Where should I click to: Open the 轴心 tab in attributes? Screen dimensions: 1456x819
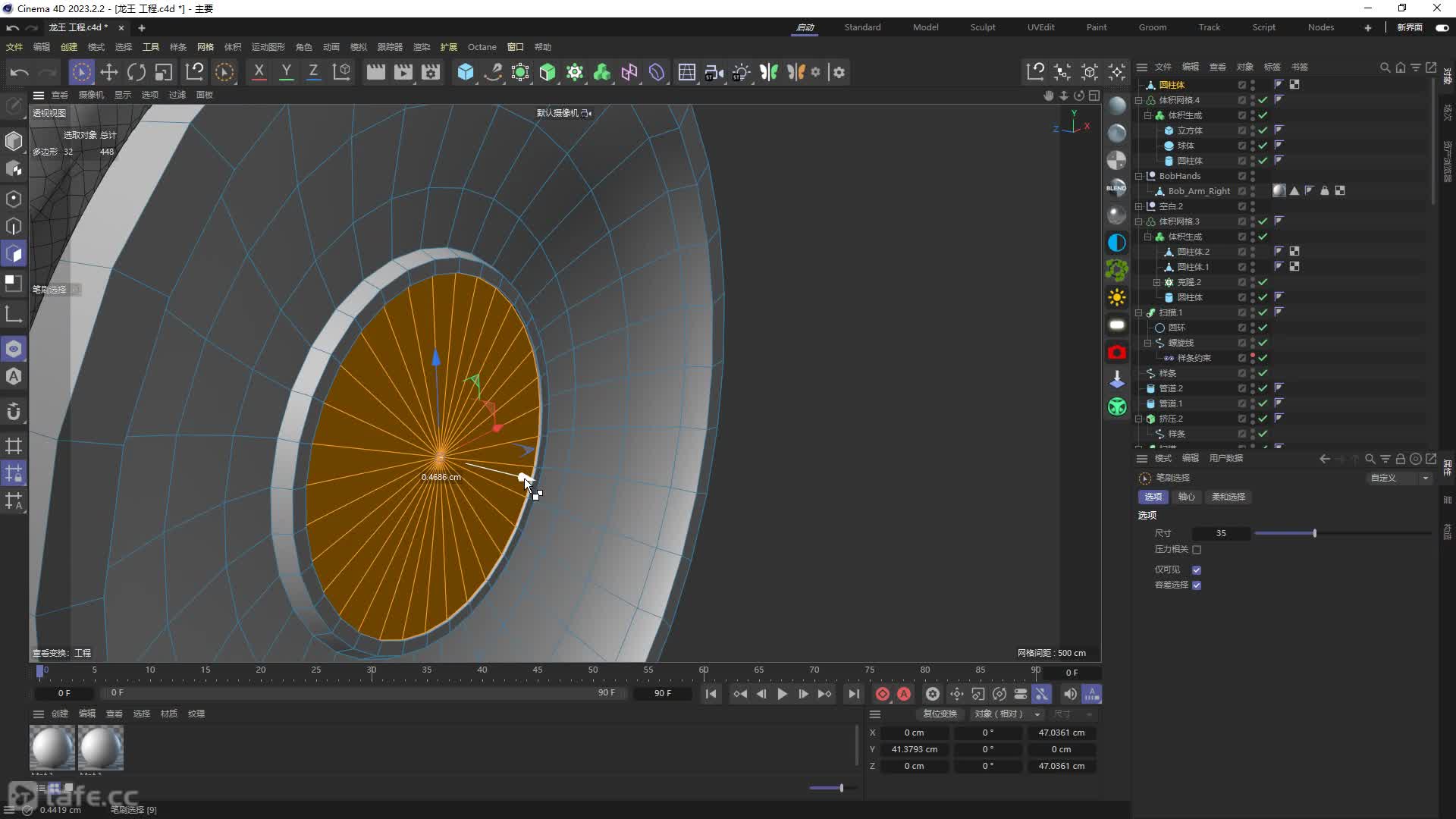(1186, 497)
